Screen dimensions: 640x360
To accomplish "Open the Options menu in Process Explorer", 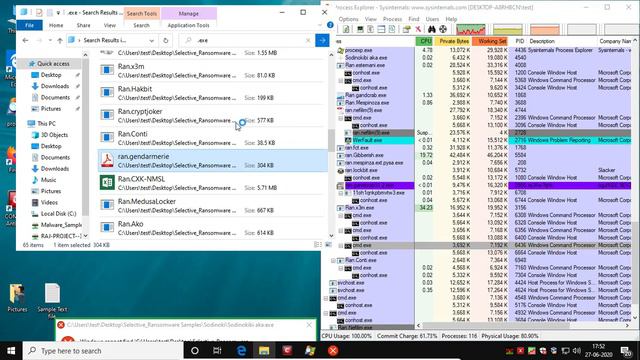I will [348, 19].
